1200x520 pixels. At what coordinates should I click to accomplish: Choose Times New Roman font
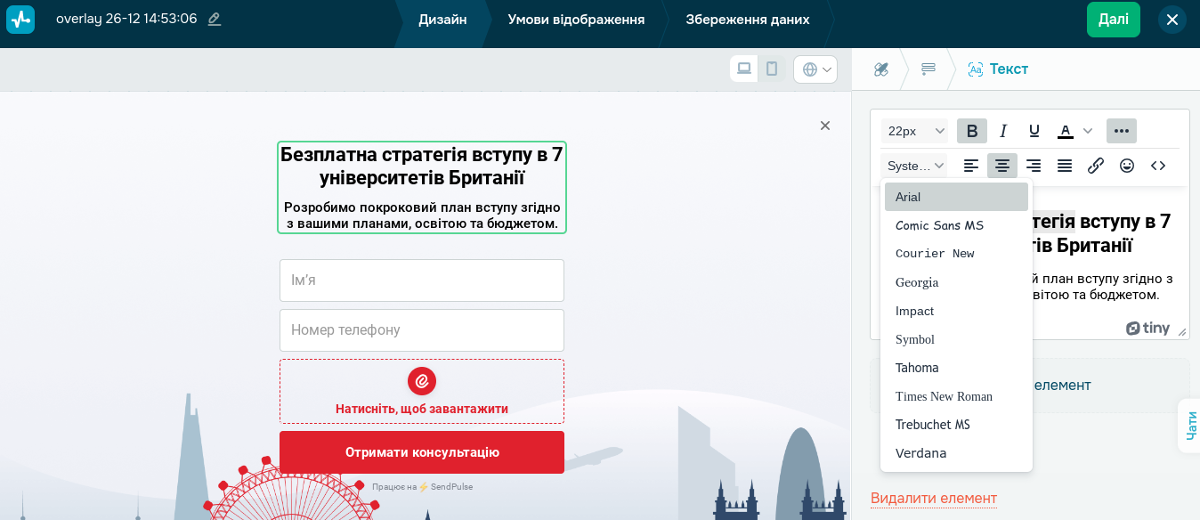click(x=956, y=396)
